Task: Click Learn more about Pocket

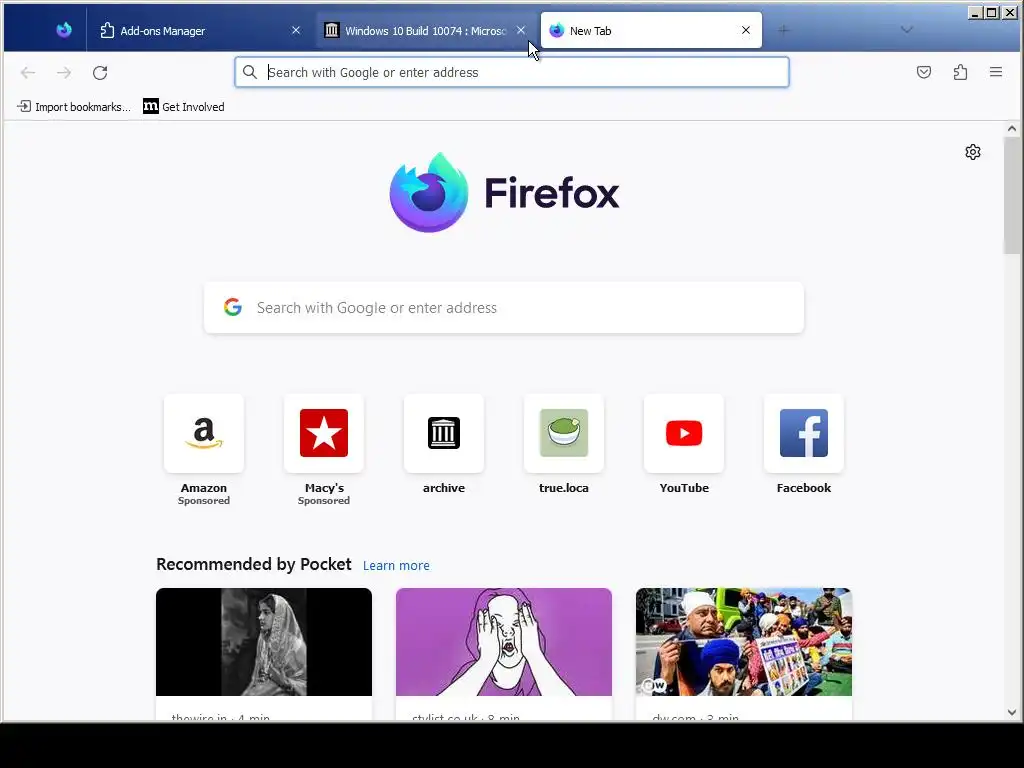Action: tap(396, 566)
